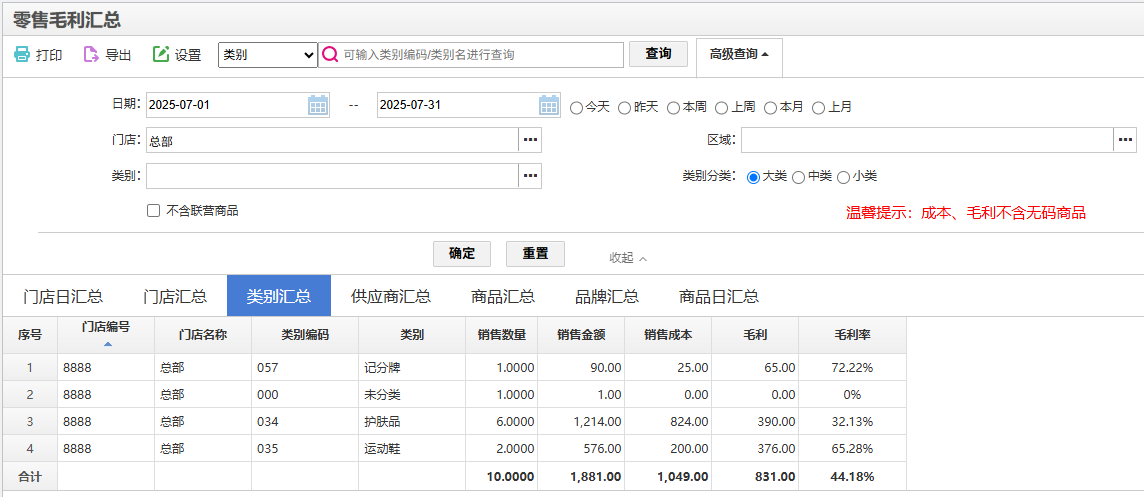
Task: Click the printer icon for 打印
Action: coord(22,55)
